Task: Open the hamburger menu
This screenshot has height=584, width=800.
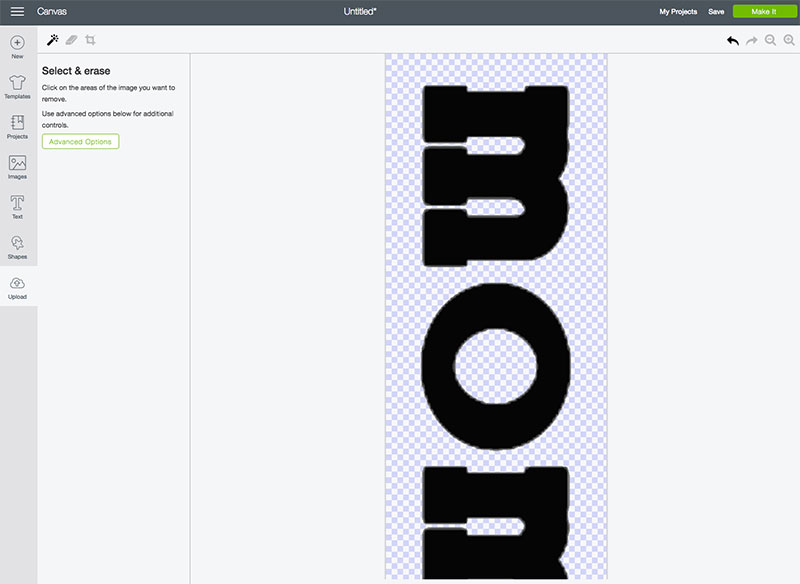Action: click(17, 11)
